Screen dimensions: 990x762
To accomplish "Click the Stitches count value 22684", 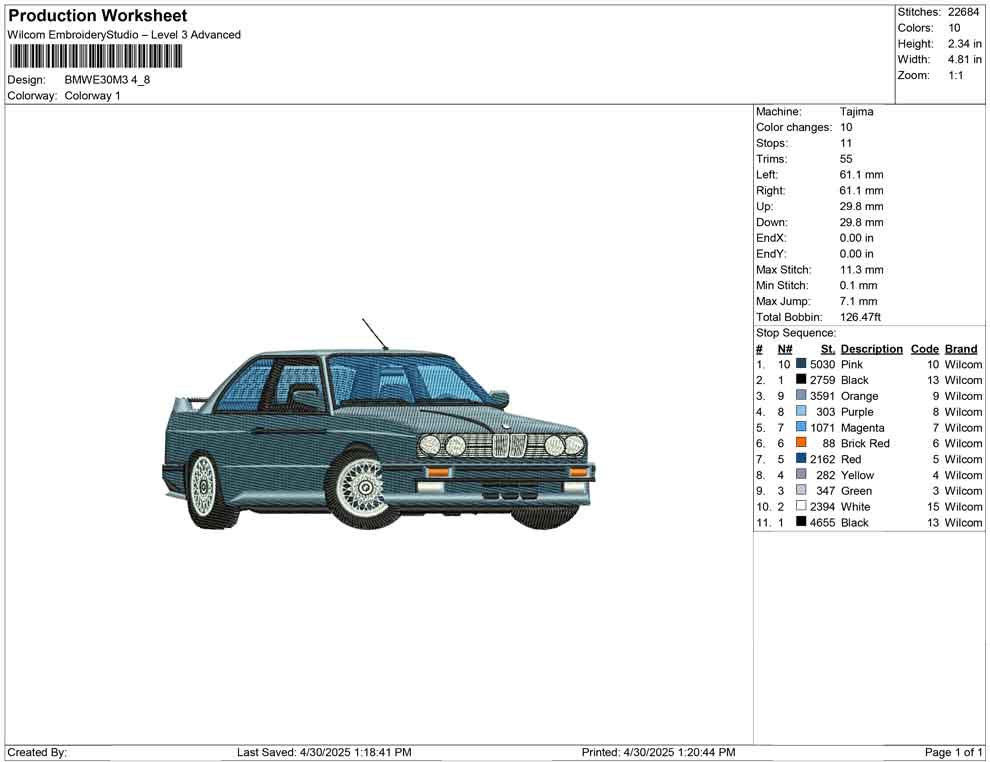I will (x=965, y=12).
